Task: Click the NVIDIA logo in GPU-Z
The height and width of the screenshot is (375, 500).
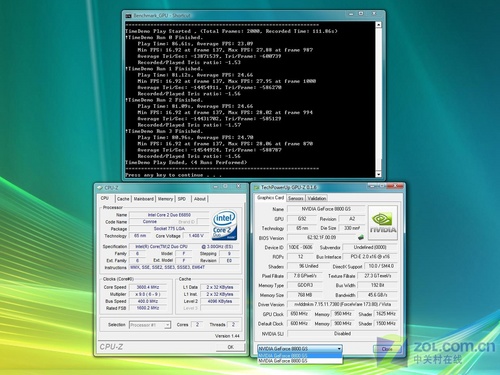Action: [x=383, y=223]
